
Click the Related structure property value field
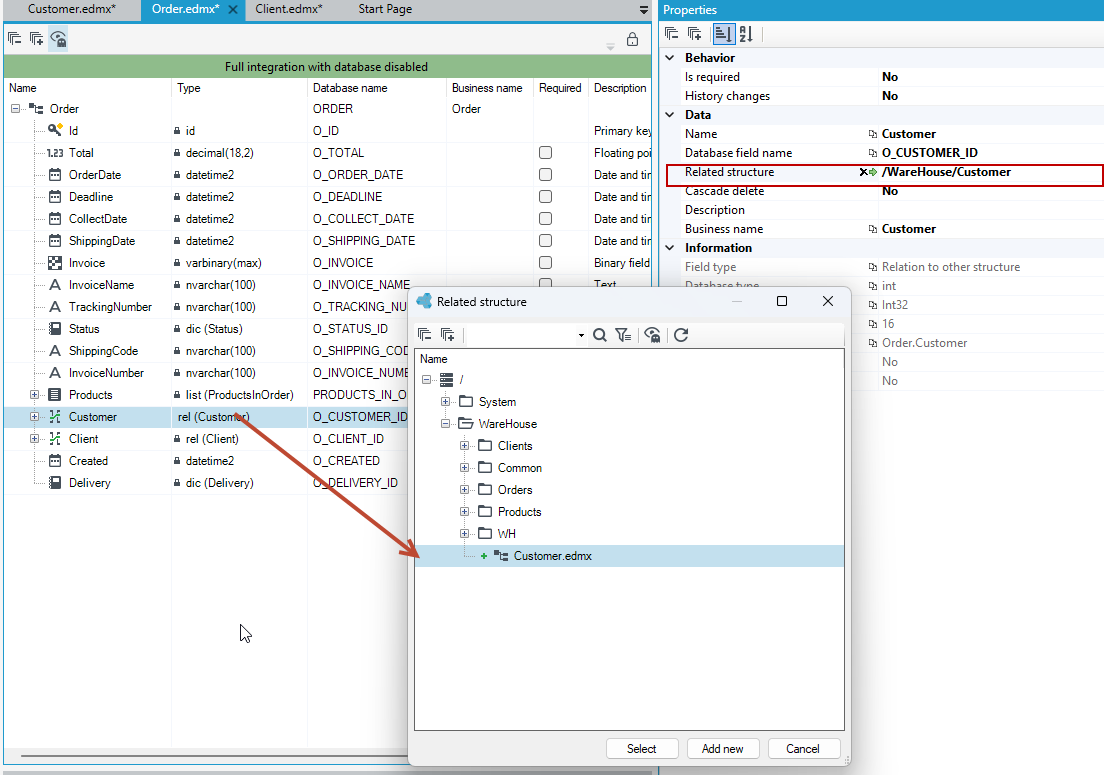991,172
